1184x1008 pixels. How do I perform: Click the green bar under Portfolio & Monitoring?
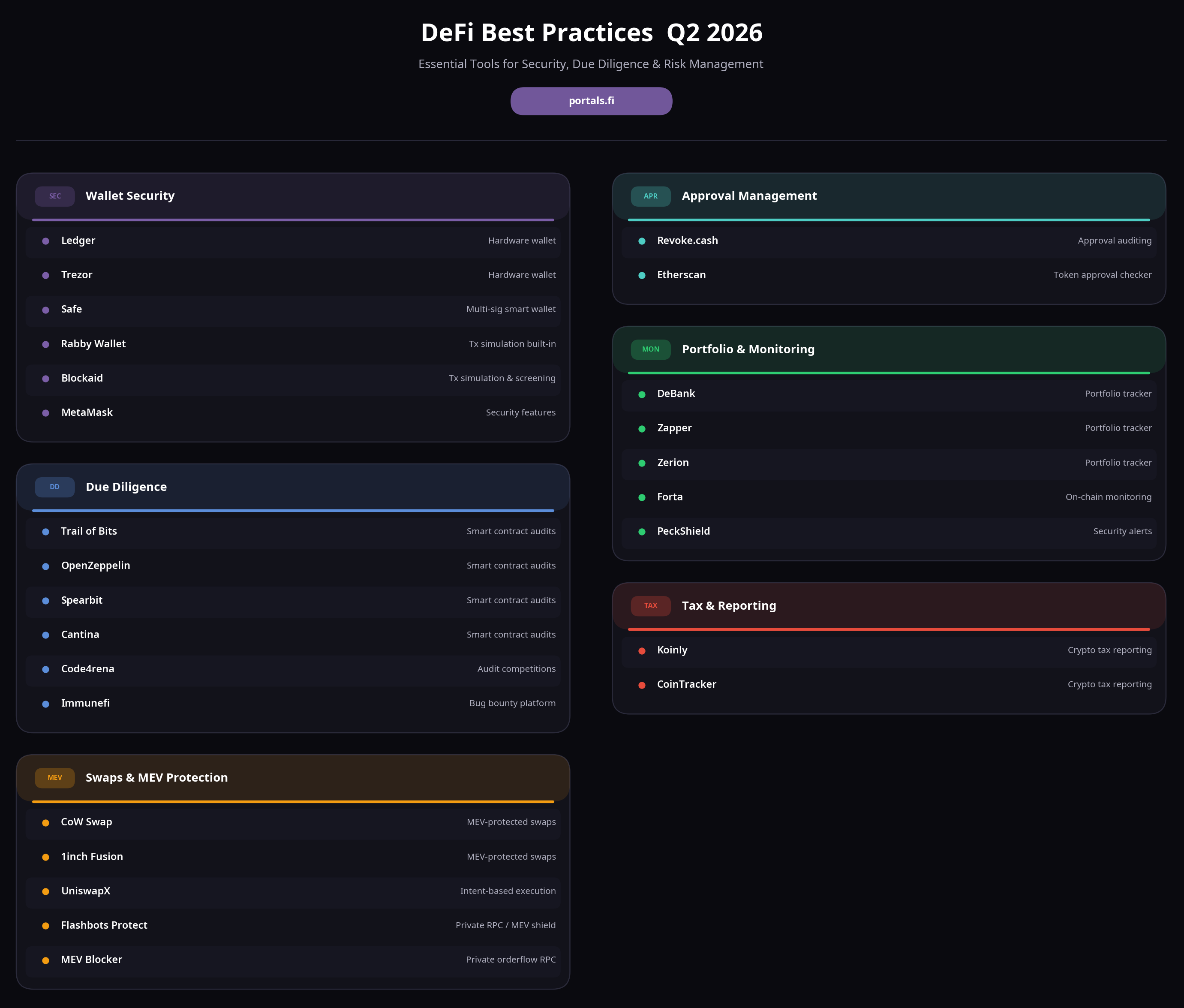point(889,373)
